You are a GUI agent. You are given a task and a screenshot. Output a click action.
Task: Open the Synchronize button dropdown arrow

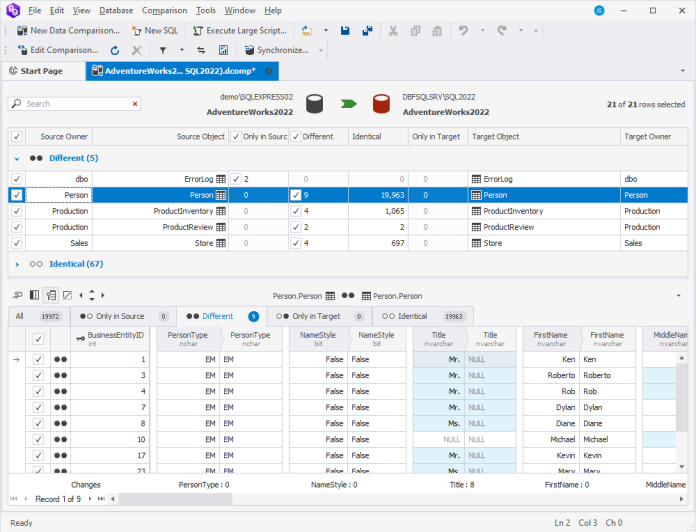point(321,50)
